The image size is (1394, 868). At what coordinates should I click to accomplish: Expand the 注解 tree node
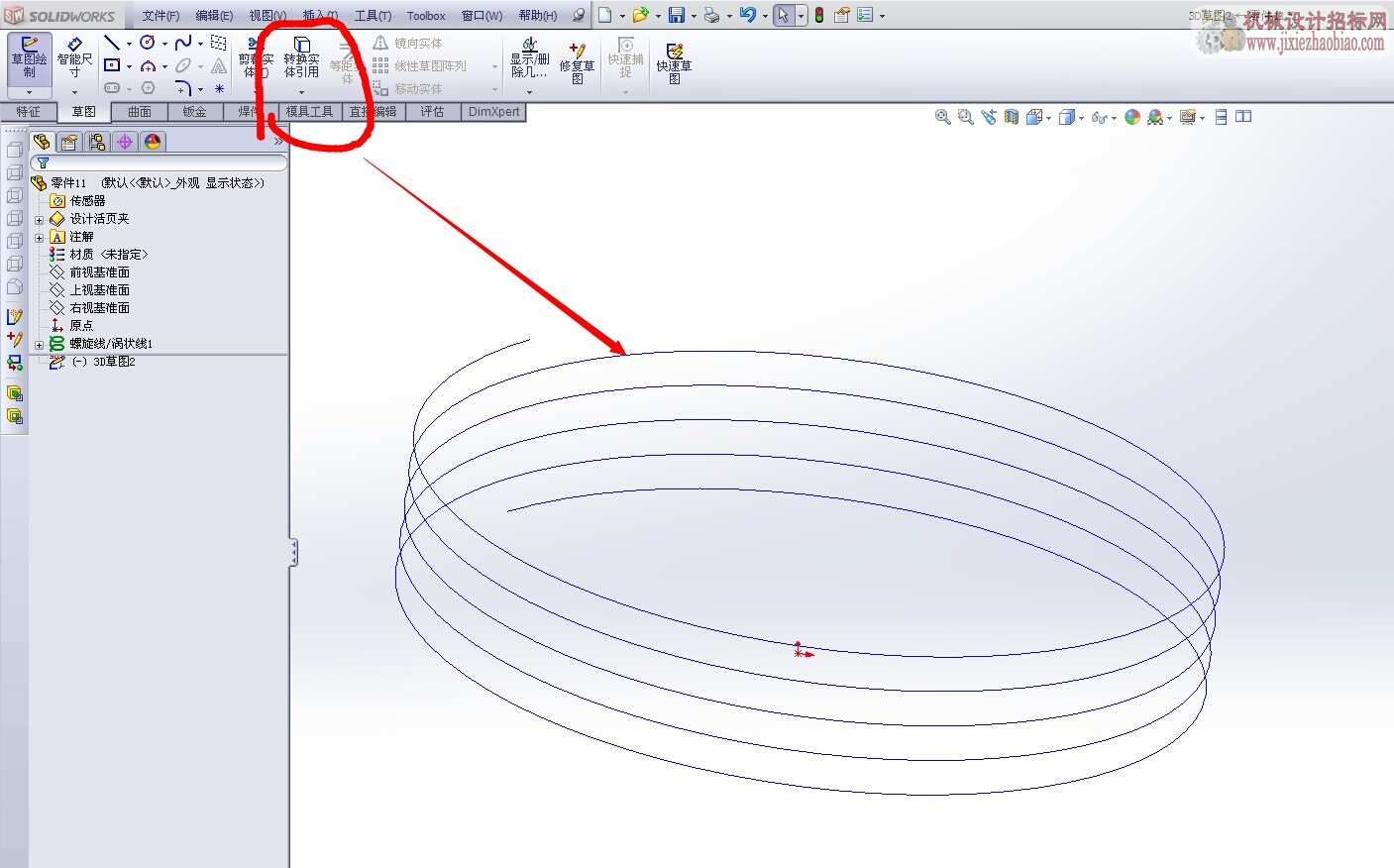coord(40,238)
